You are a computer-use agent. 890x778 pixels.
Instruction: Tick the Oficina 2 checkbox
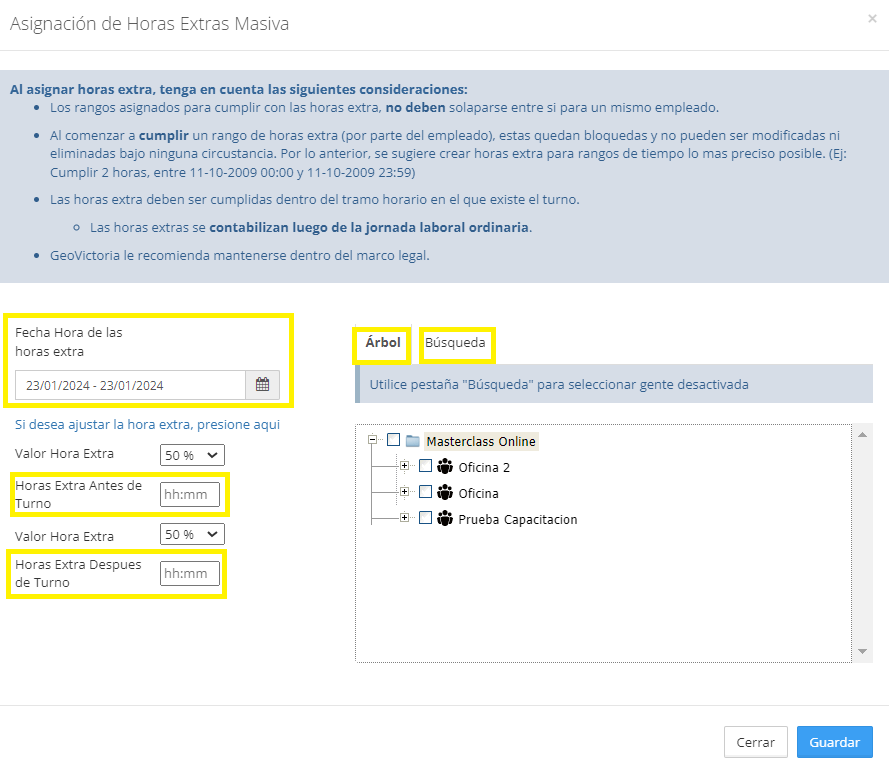pos(425,466)
